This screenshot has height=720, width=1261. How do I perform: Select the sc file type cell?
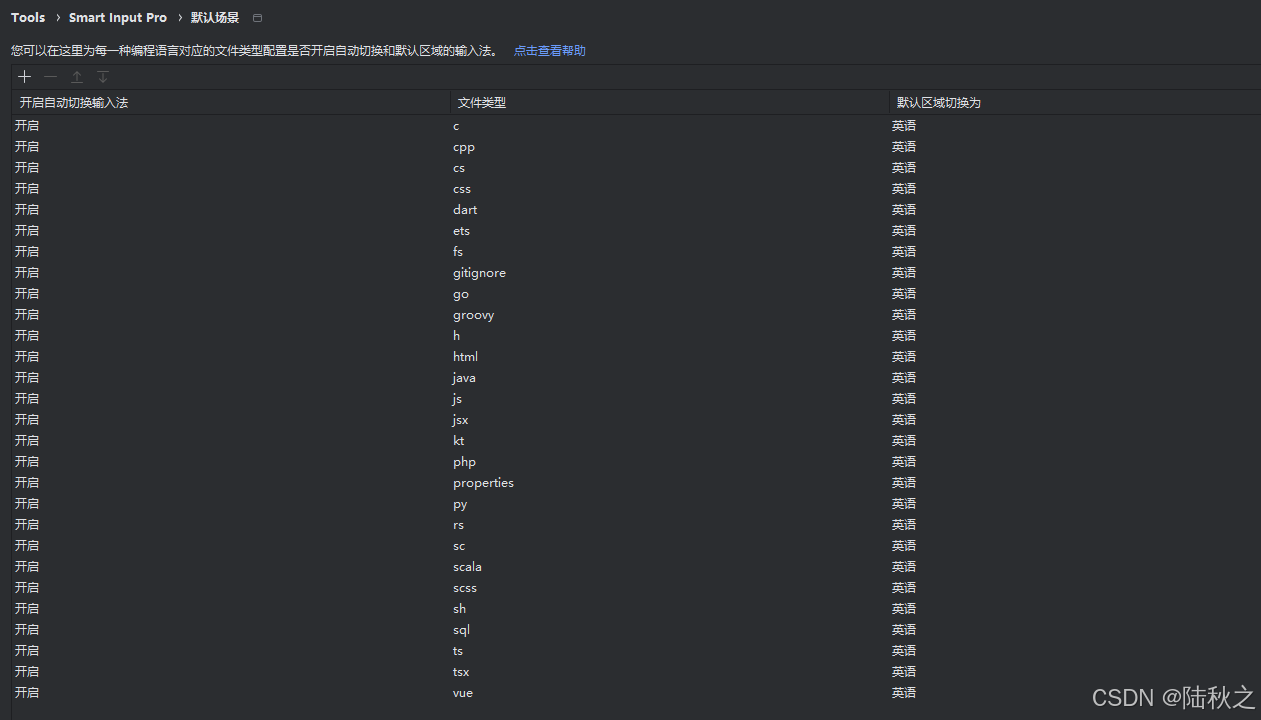459,546
